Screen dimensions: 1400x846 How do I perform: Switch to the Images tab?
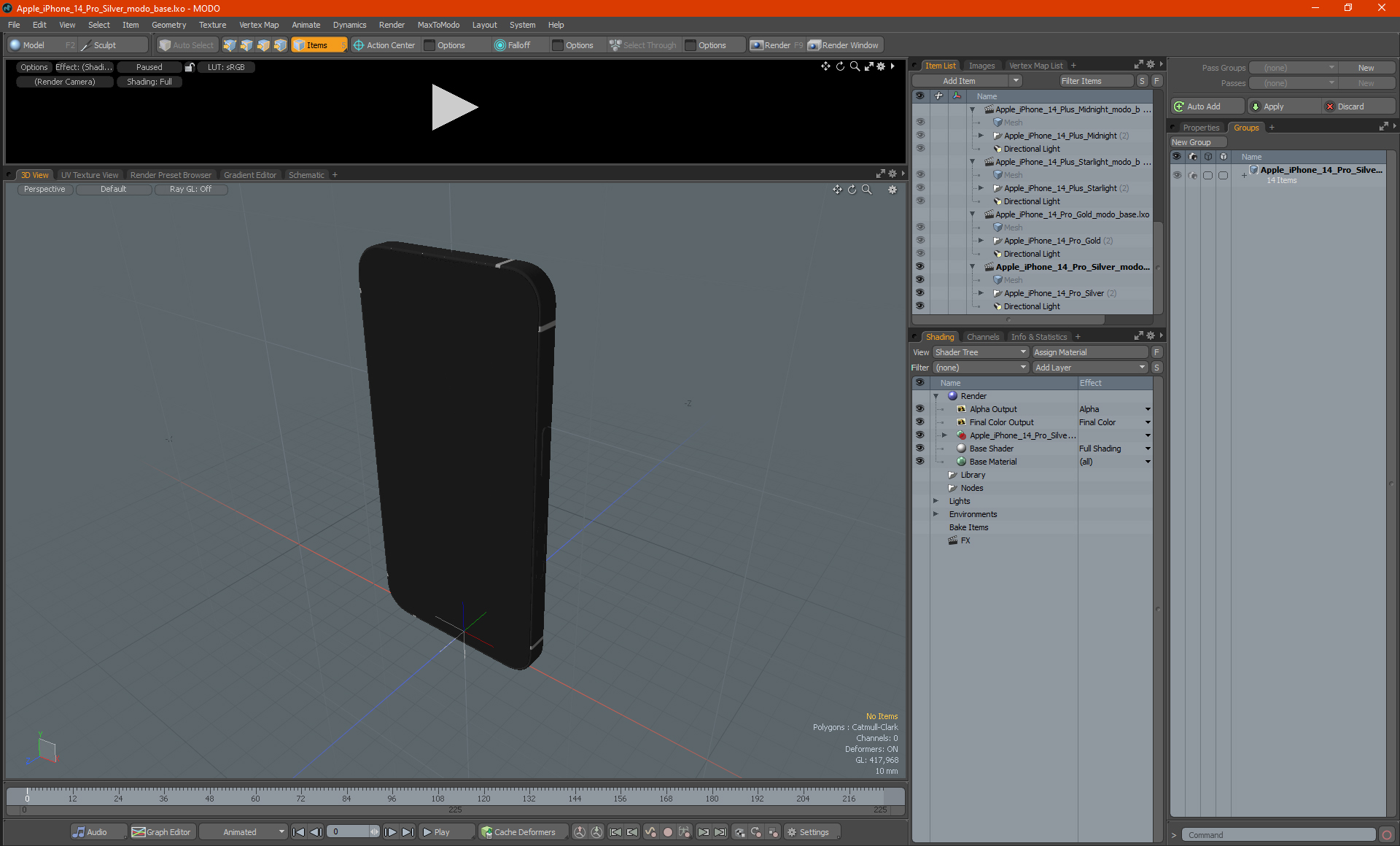tap(981, 66)
